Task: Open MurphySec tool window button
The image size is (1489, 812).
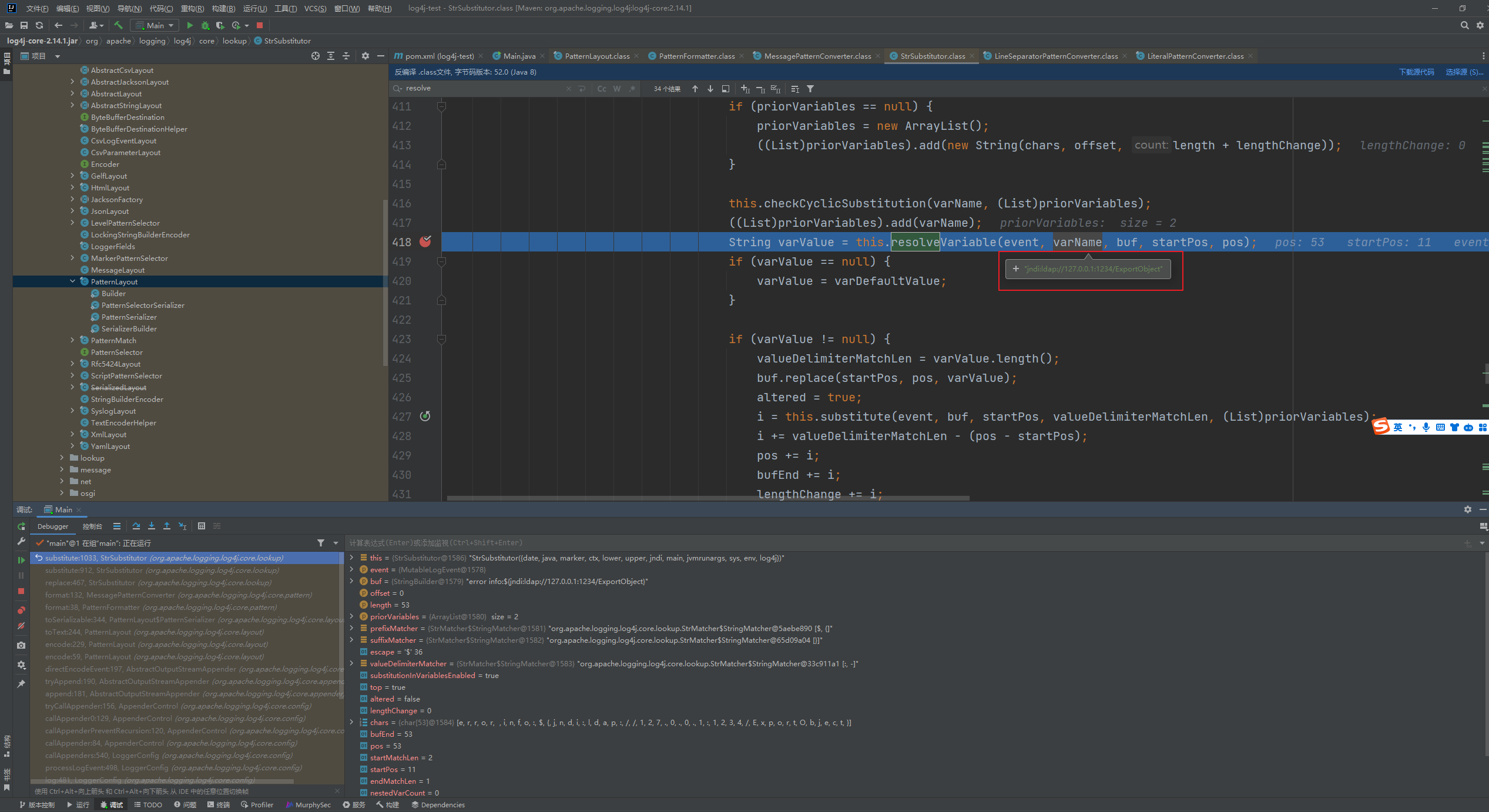Action: coord(308,805)
